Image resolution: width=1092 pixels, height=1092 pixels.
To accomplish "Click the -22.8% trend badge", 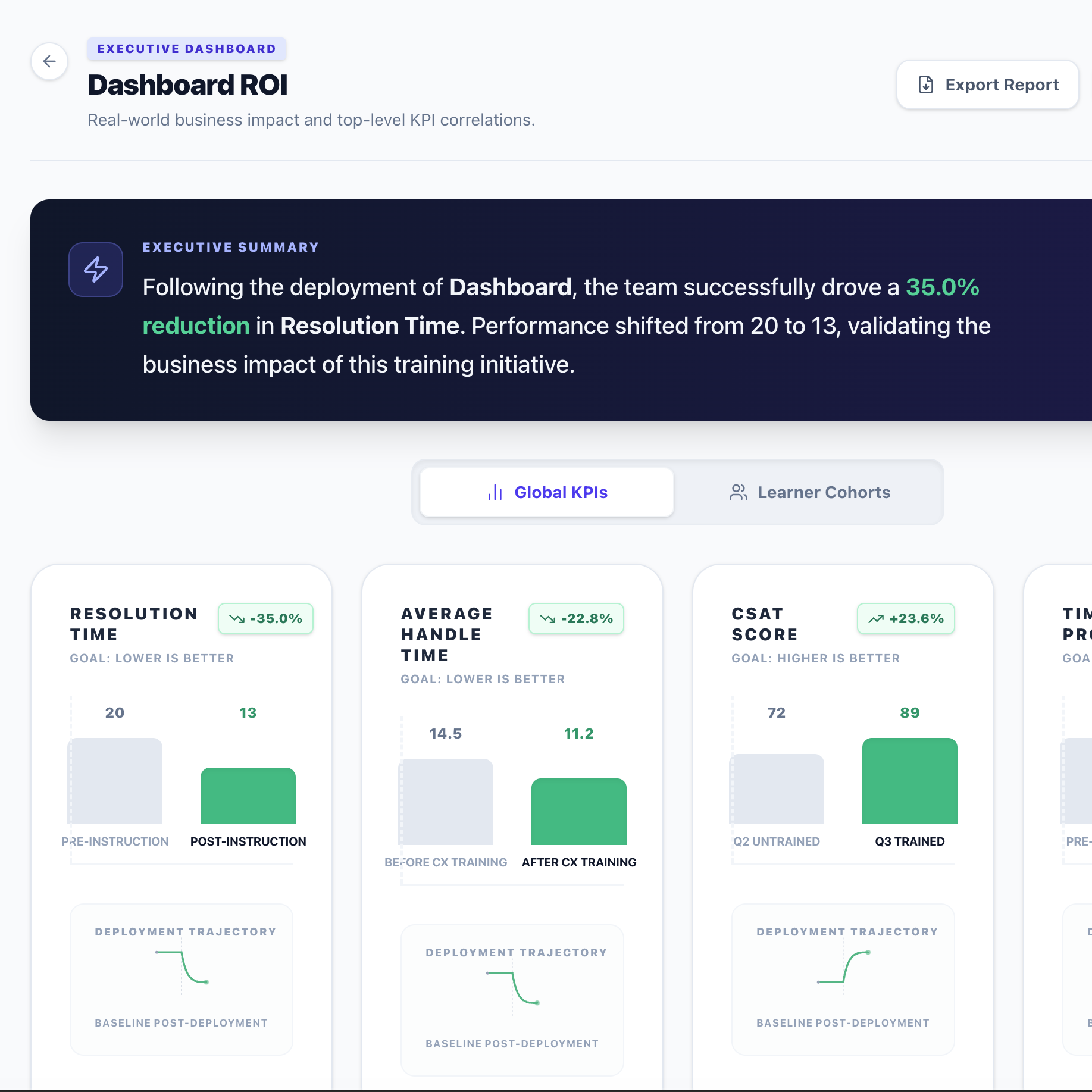I will (x=576, y=619).
